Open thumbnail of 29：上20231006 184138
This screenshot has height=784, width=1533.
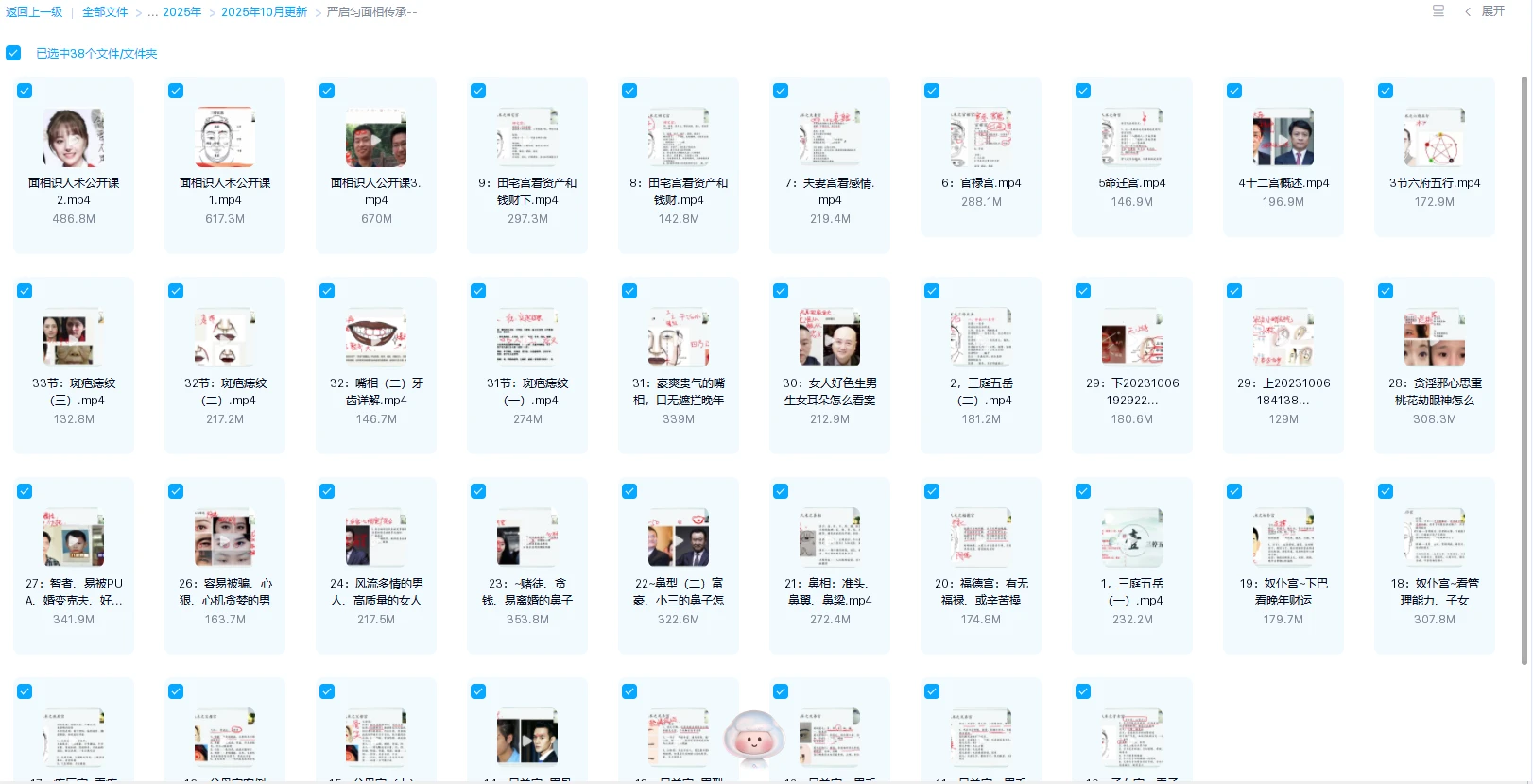1283,338
